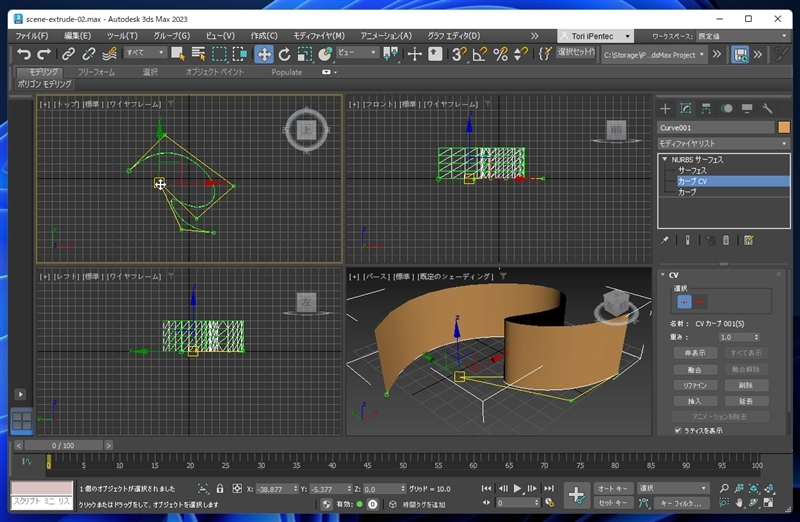Open the ファイル(F) menu
Viewport: 800px width, 522px height.
pos(32,36)
